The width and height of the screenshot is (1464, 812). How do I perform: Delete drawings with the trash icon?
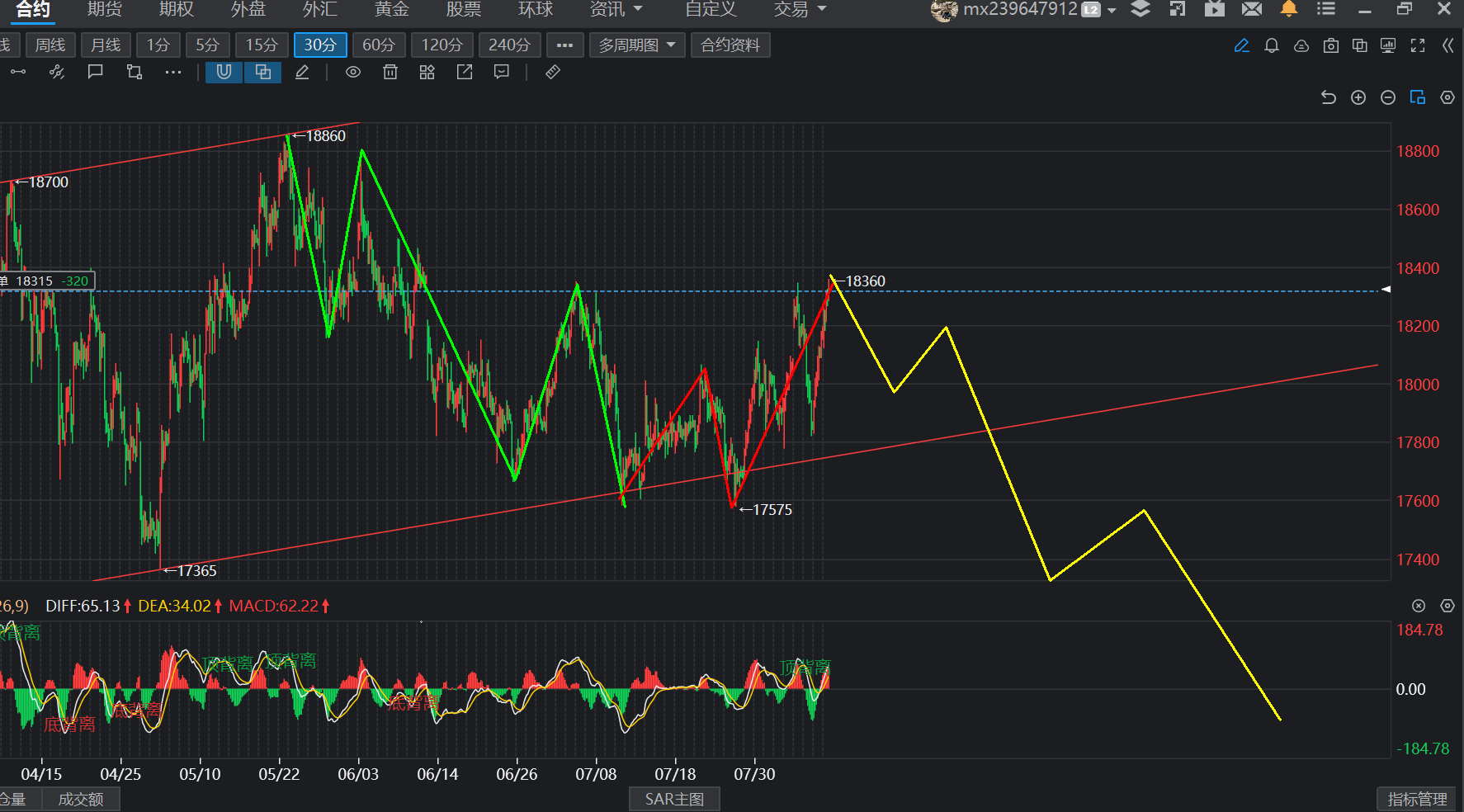(x=390, y=73)
